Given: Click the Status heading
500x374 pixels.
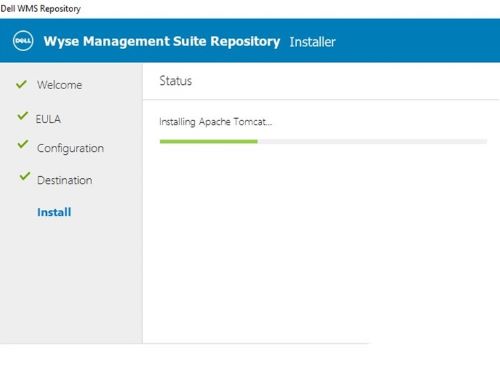Looking at the screenshot, I should coord(176,81).
